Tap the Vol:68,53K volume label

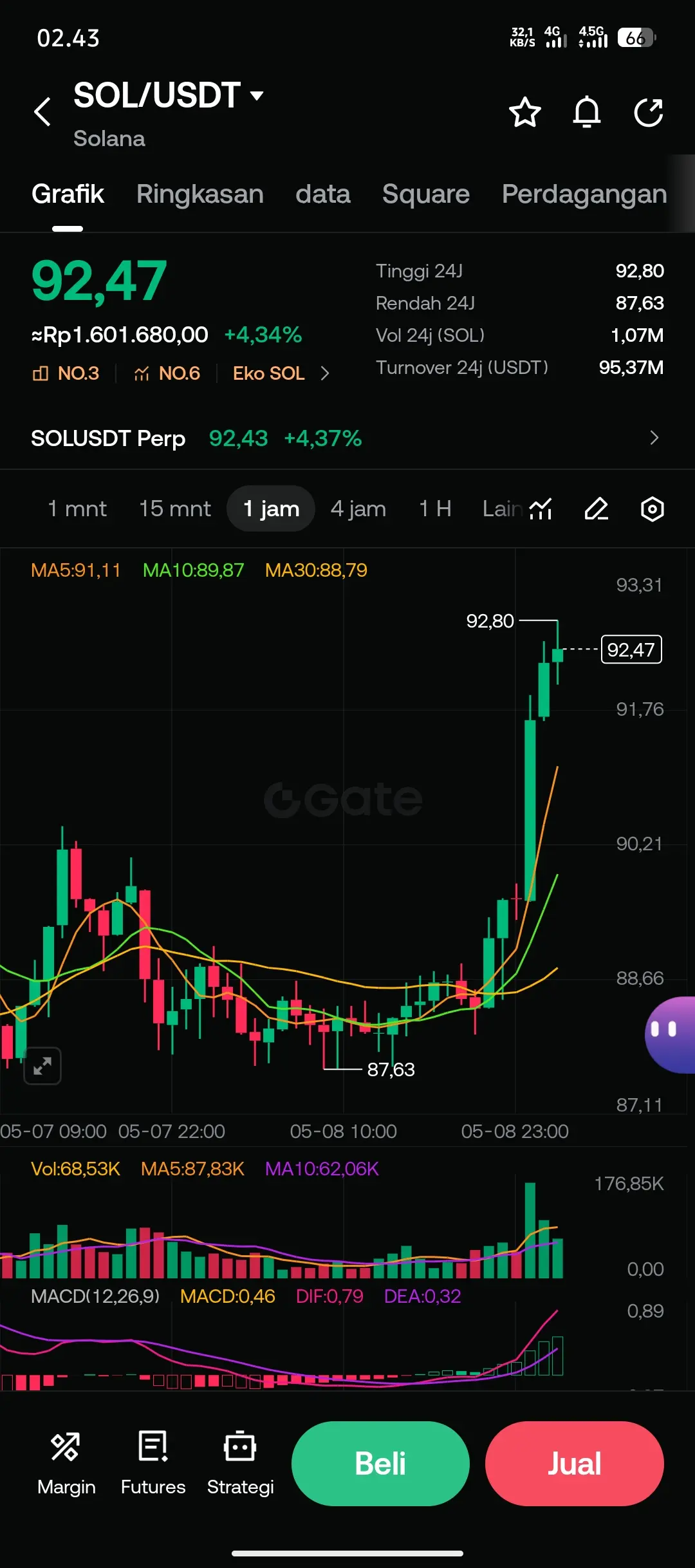76,1169
